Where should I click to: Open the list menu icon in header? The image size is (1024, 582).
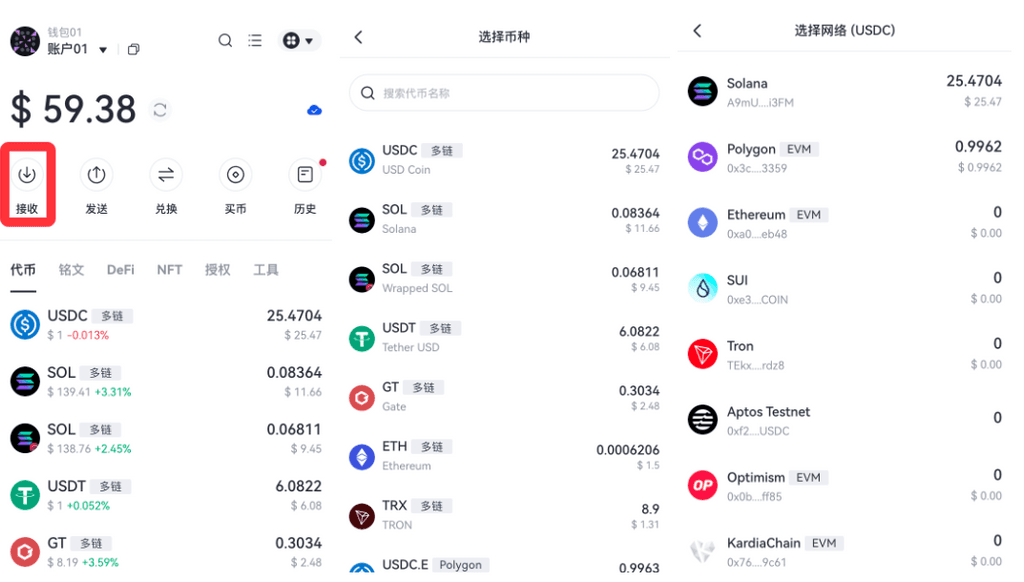[255, 40]
